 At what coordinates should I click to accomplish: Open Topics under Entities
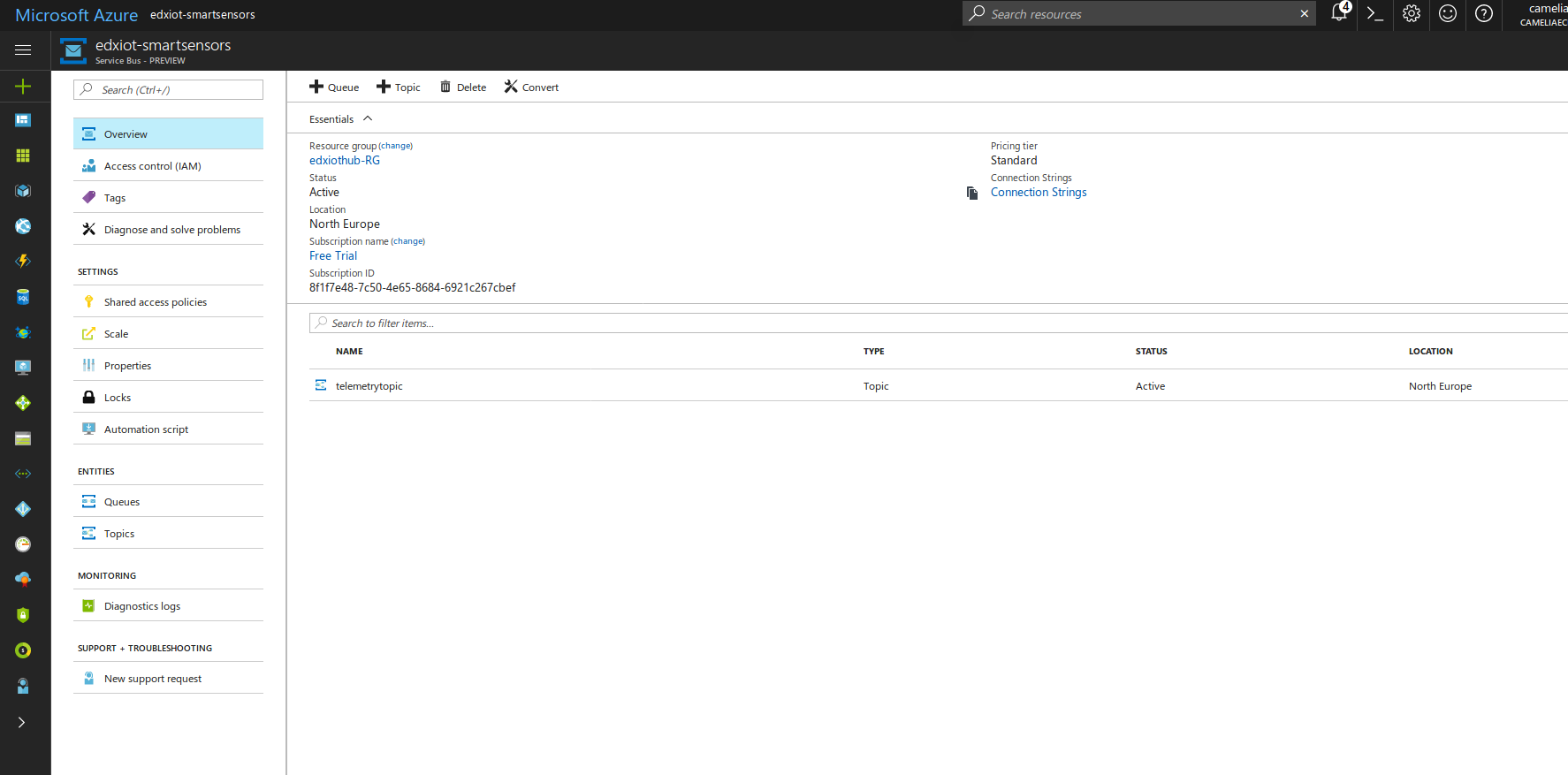point(168,533)
